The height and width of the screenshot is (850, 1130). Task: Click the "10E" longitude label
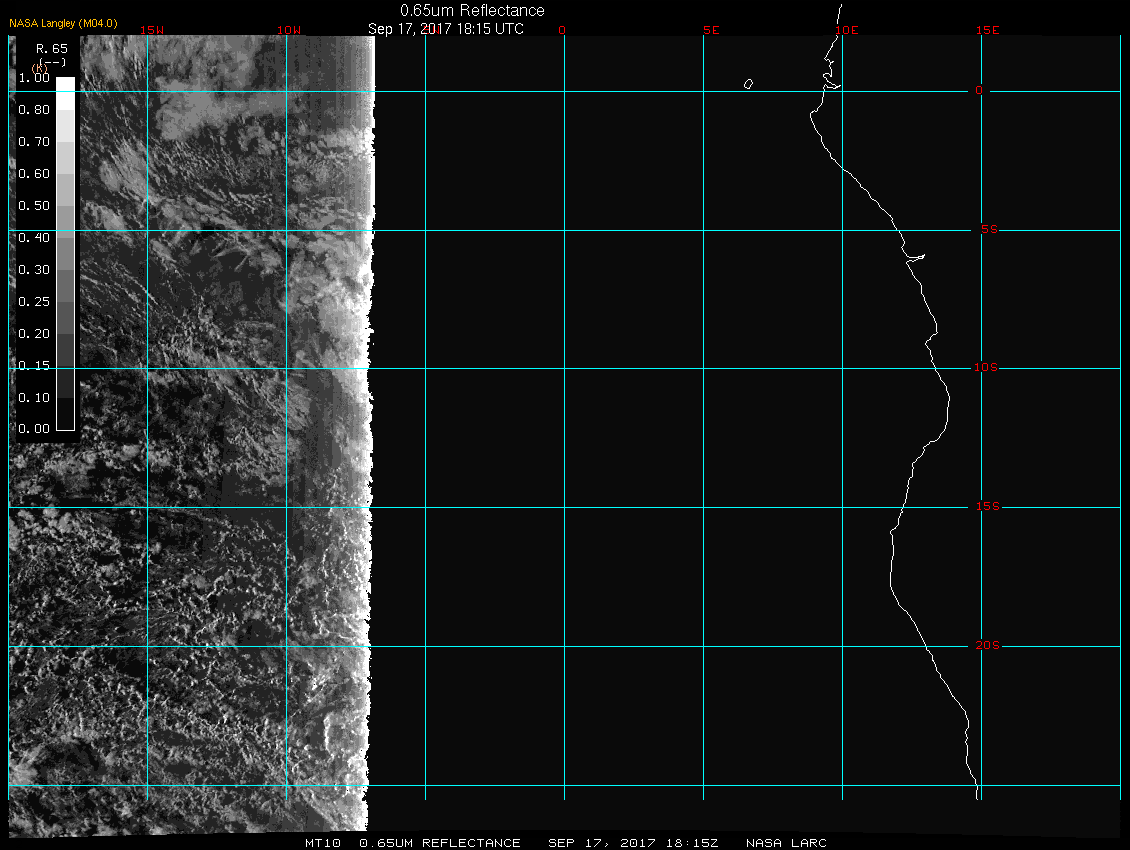pos(847,30)
